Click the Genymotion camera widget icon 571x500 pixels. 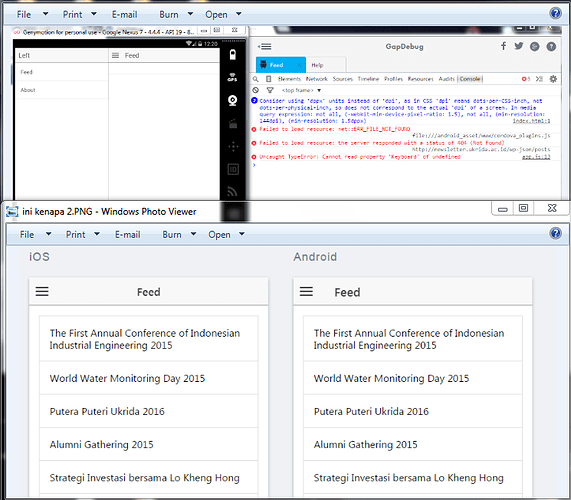click(232, 100)
